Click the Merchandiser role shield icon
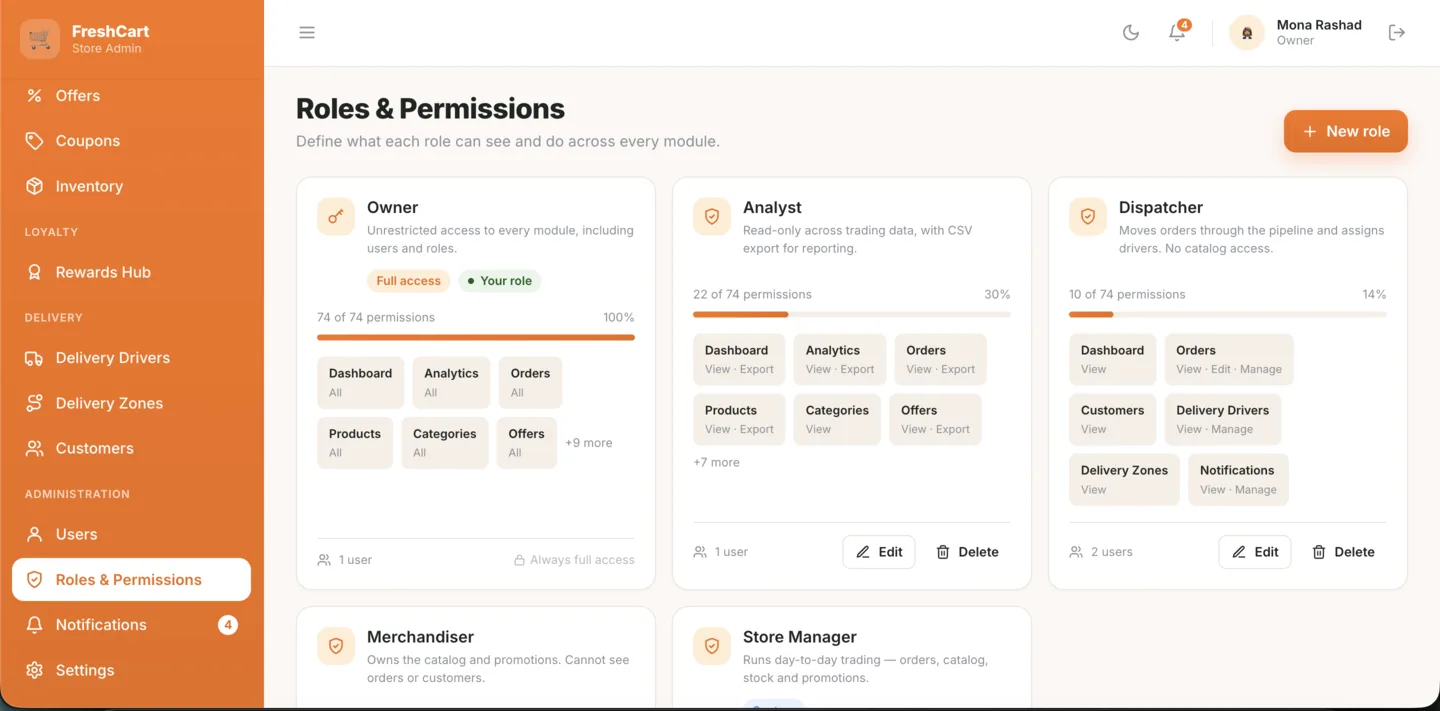1440x711 pixels. coord(336,646)
